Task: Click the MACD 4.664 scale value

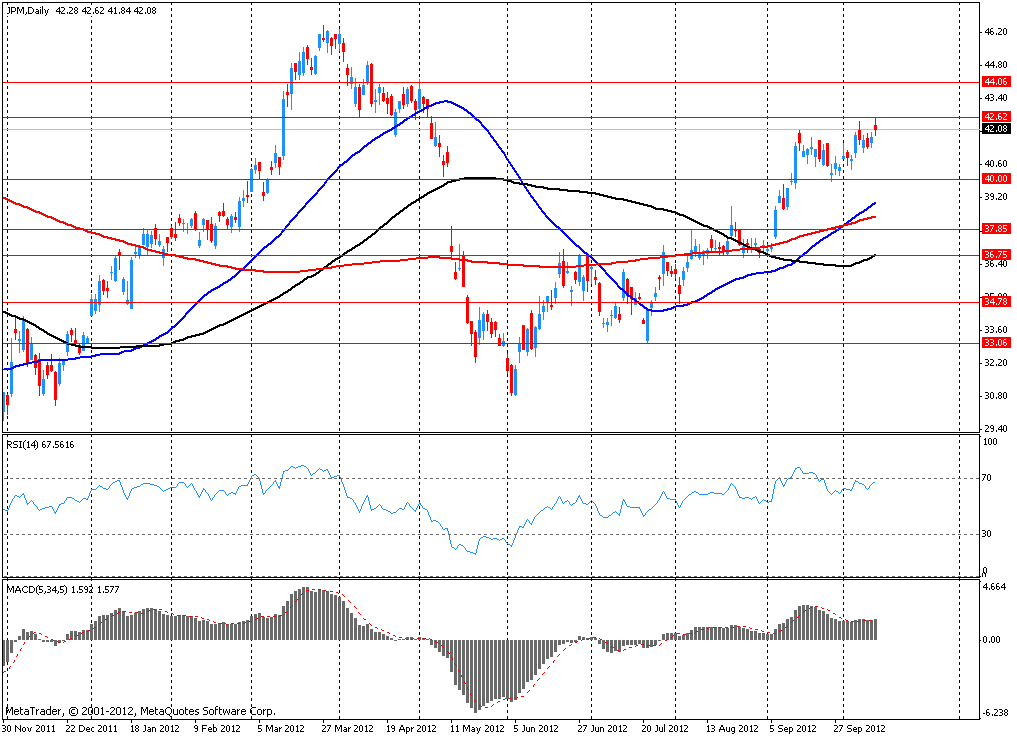Action: pyautogui.click(x=994, y=588)
